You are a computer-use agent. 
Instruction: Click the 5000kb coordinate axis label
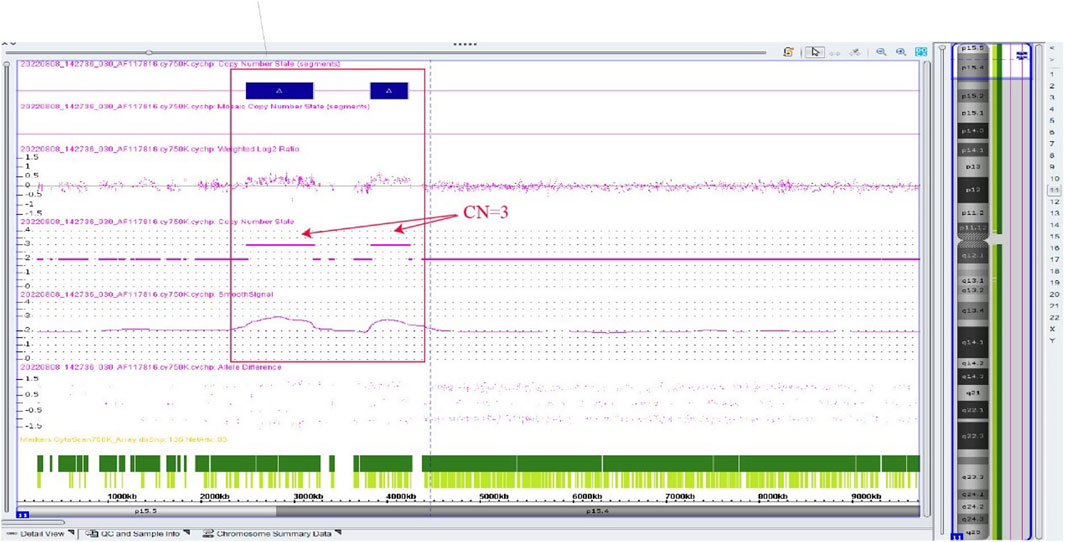pos(494,496)
